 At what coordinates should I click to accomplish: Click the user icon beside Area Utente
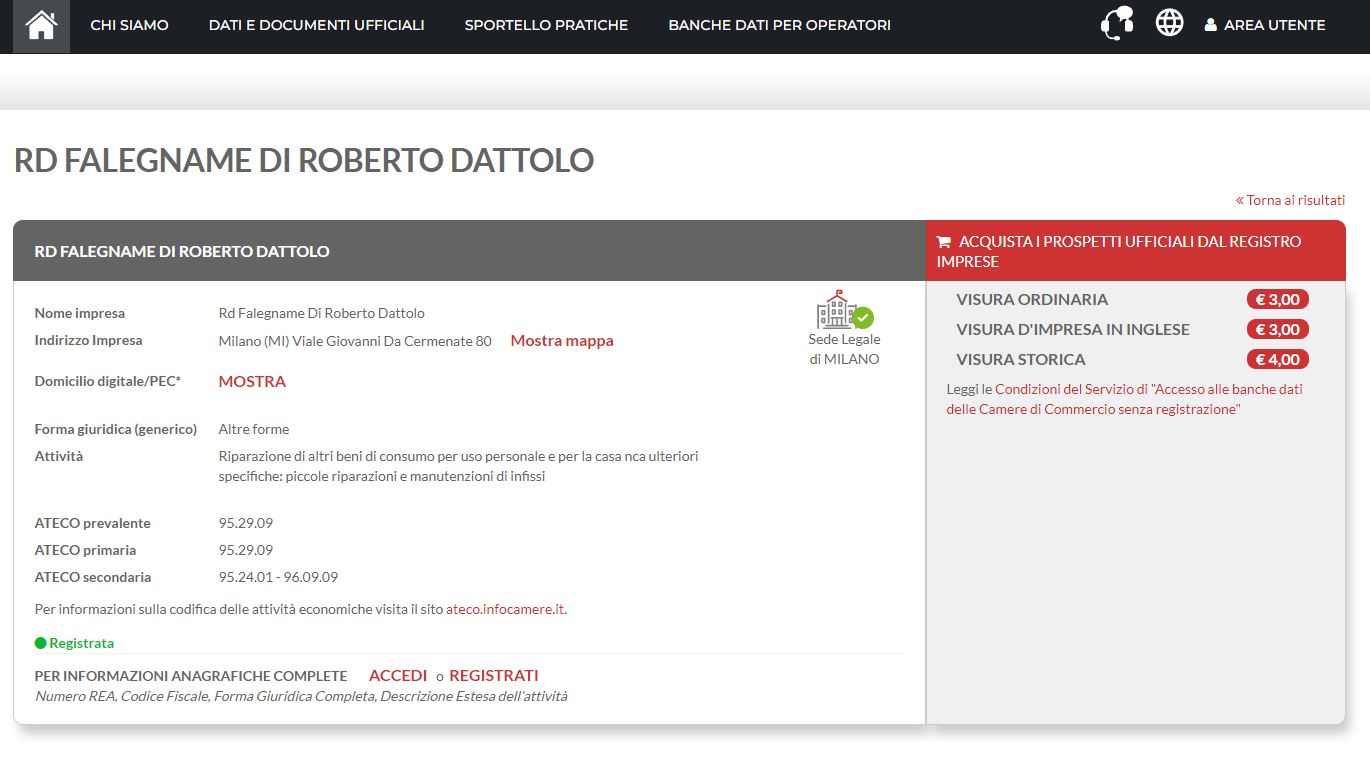(1210, 26)
